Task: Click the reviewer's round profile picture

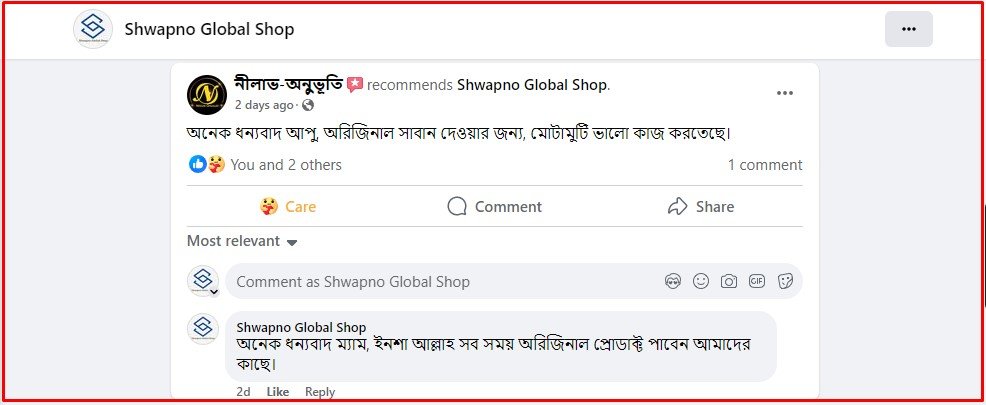Action: 206,94
